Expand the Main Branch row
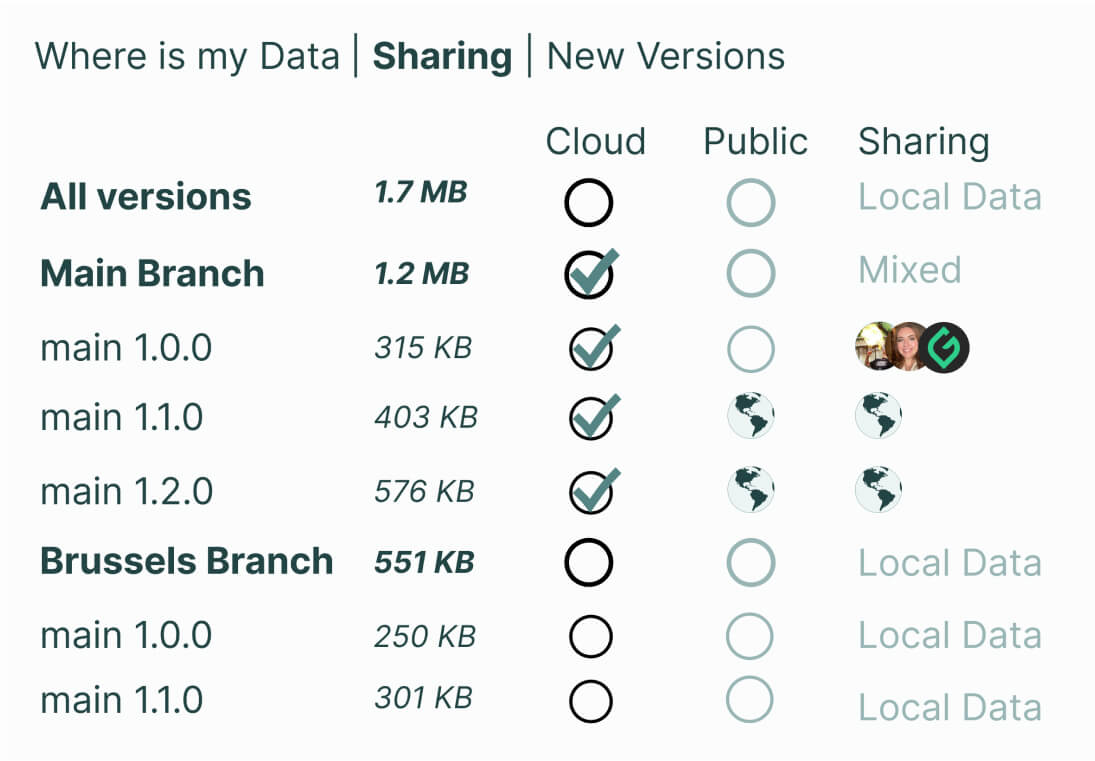This screenshot has width=1095, height=761. coord(152,274)
